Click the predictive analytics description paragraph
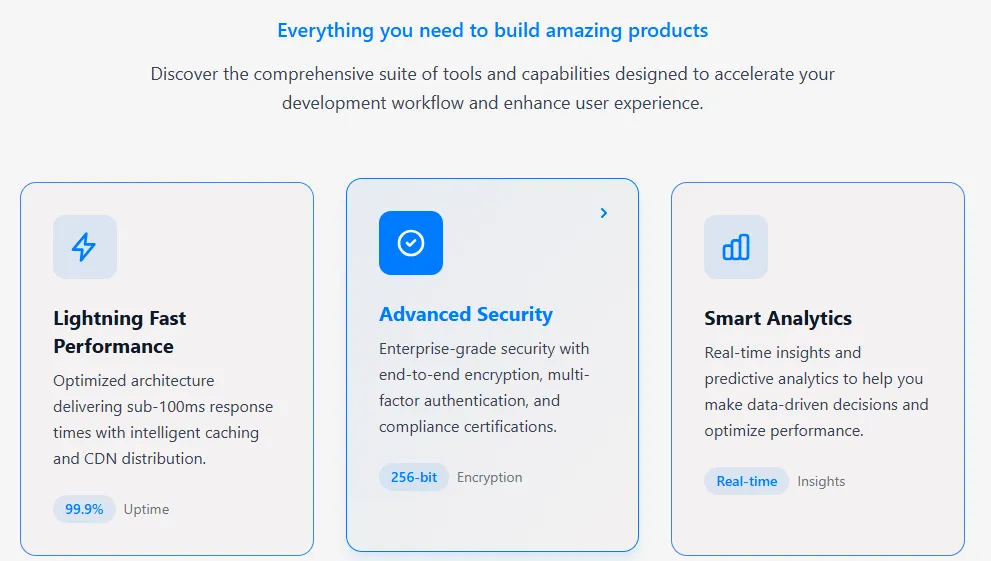Screen dimensions: 991x561 click(x=816, y=392)
